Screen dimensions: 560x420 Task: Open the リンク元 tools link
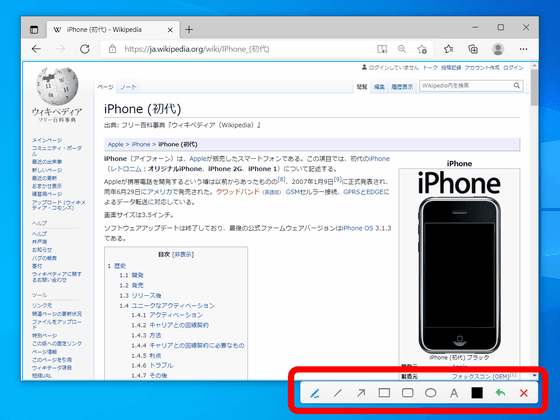tap(42, 305)
